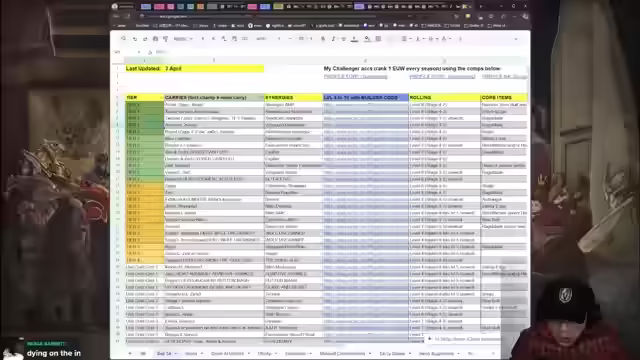Toggle bold formatting in the toolbar

point(323,39)
